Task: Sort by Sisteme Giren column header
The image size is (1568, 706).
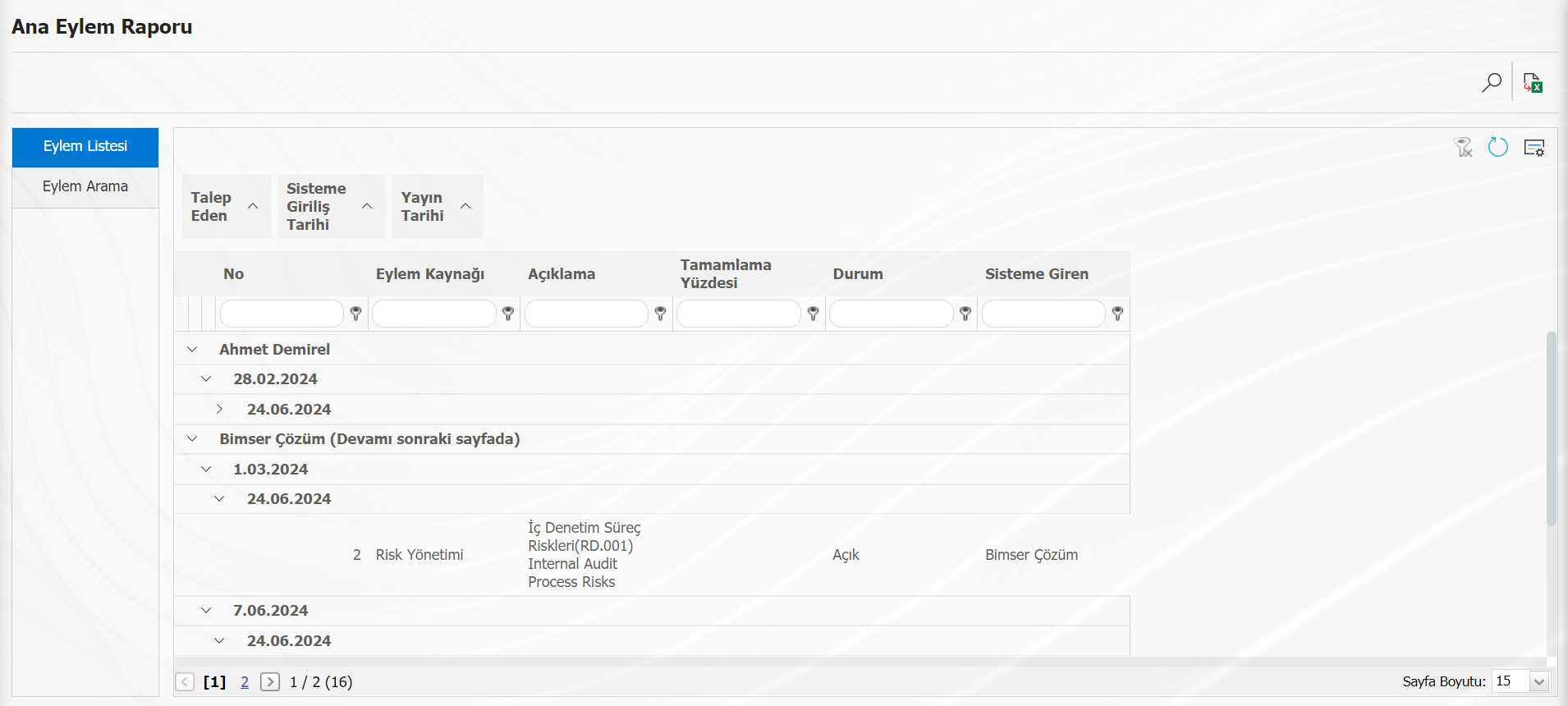Action: (1037, 274)
